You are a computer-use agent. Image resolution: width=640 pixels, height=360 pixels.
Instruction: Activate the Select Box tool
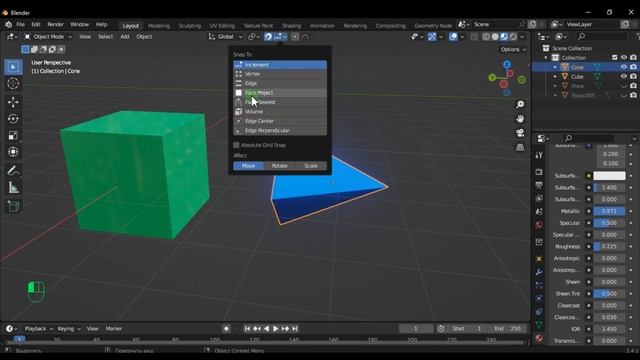(13, 67)
